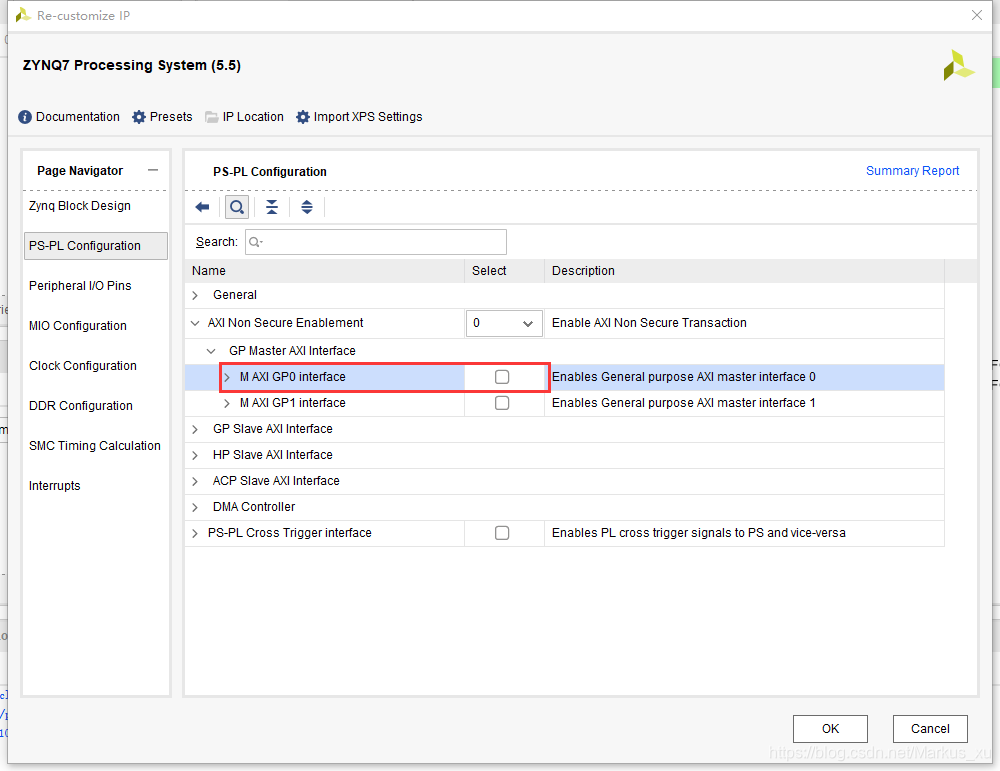Image resolution: width=1000 pixels, height=771 pixels.
Task: Click 'Enables General purpose AXI master interface 1' text
Action: (684, 403)
